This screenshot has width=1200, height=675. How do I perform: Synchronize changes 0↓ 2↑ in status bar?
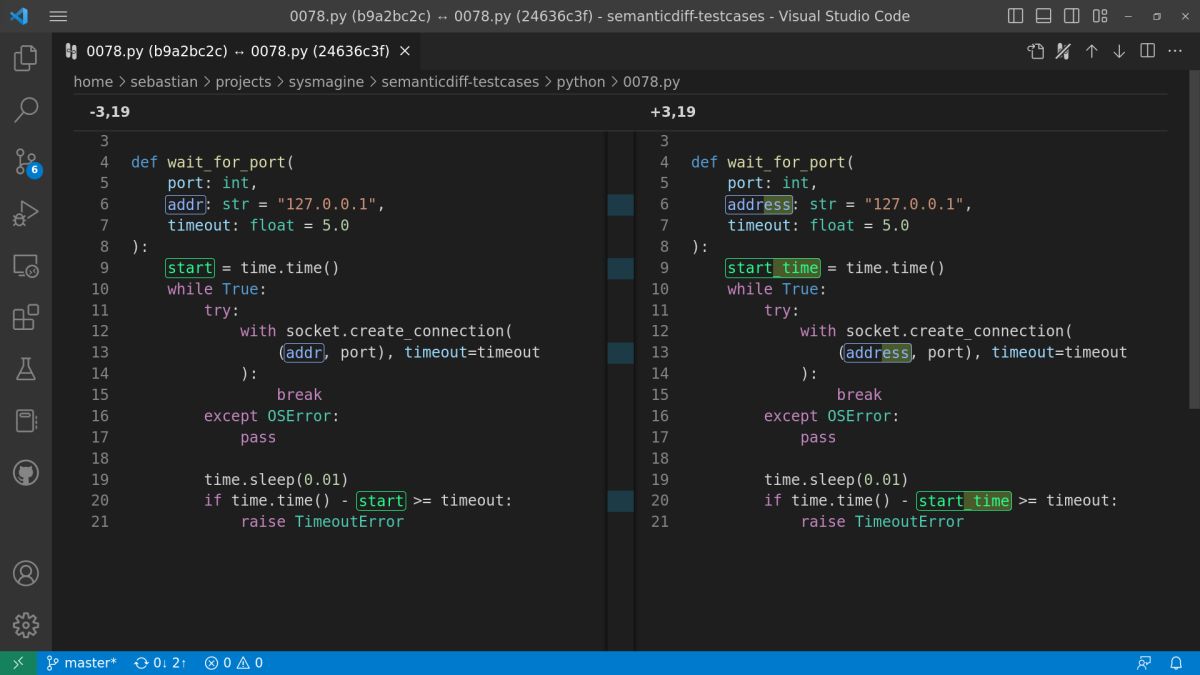(160, 663)
